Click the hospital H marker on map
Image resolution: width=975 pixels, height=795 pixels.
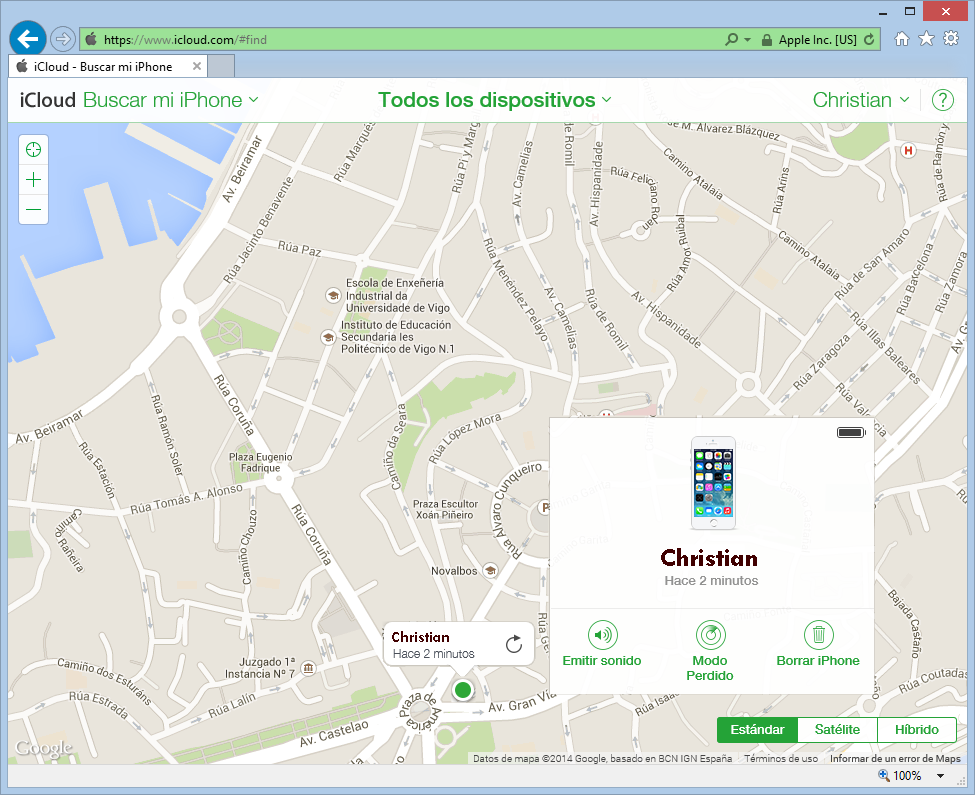pyautogui.click(x=908, y=150)
